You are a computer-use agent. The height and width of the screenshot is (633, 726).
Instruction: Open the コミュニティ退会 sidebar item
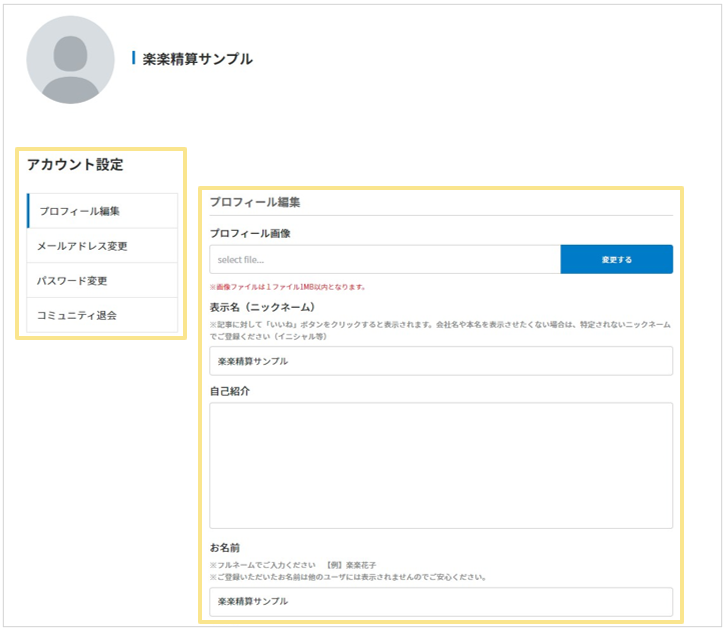pyautogui.click(x=77, y=315)
